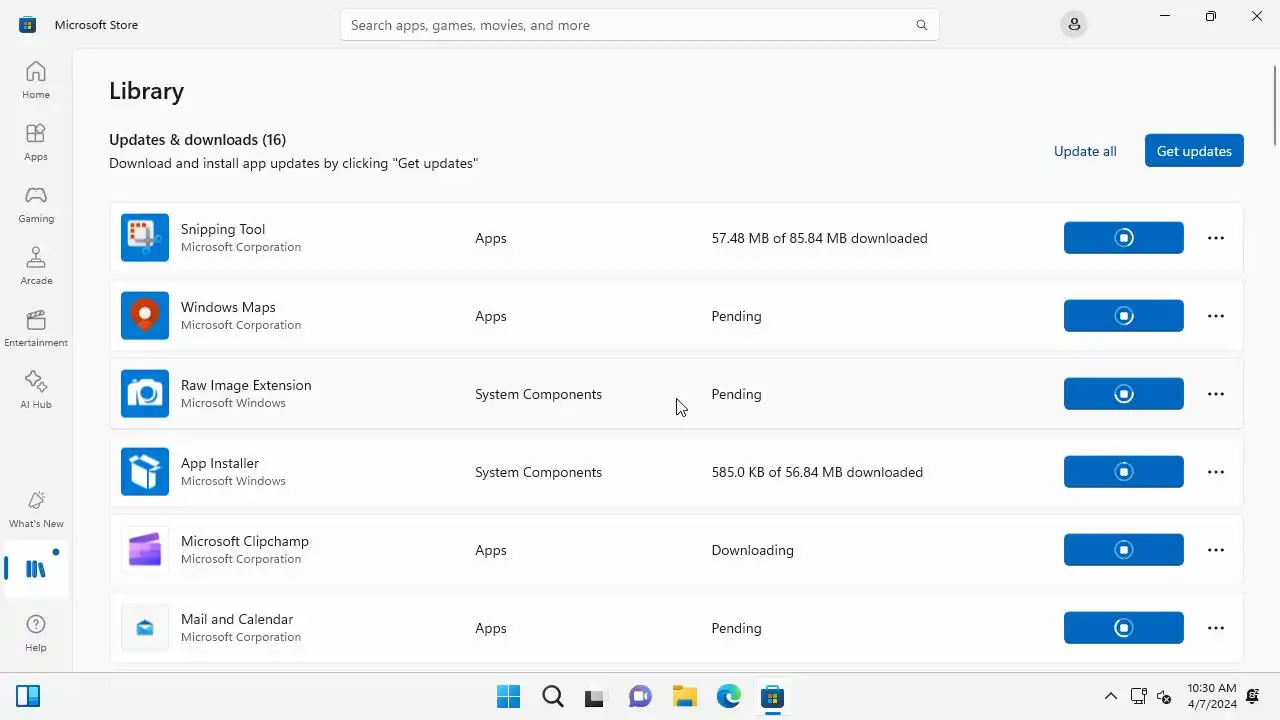
Task: Click the Windows Maps app name
Action: [228, 307]
